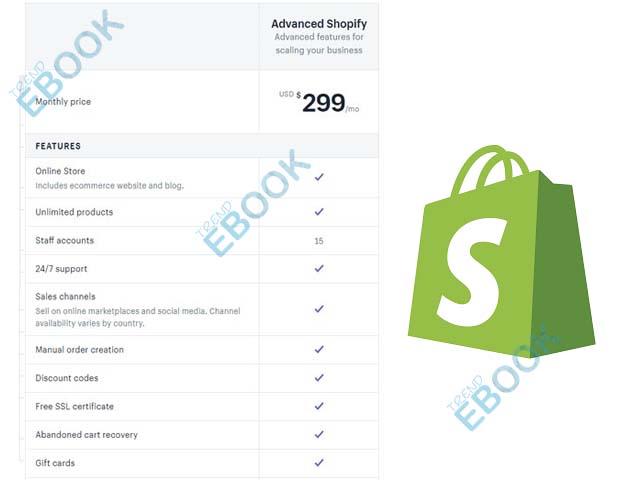The width and height of the screenshot is (640, 480).
Task: Click the Abandoned cart recovery label
Action: pyautogui.click(x=87, y=435)
